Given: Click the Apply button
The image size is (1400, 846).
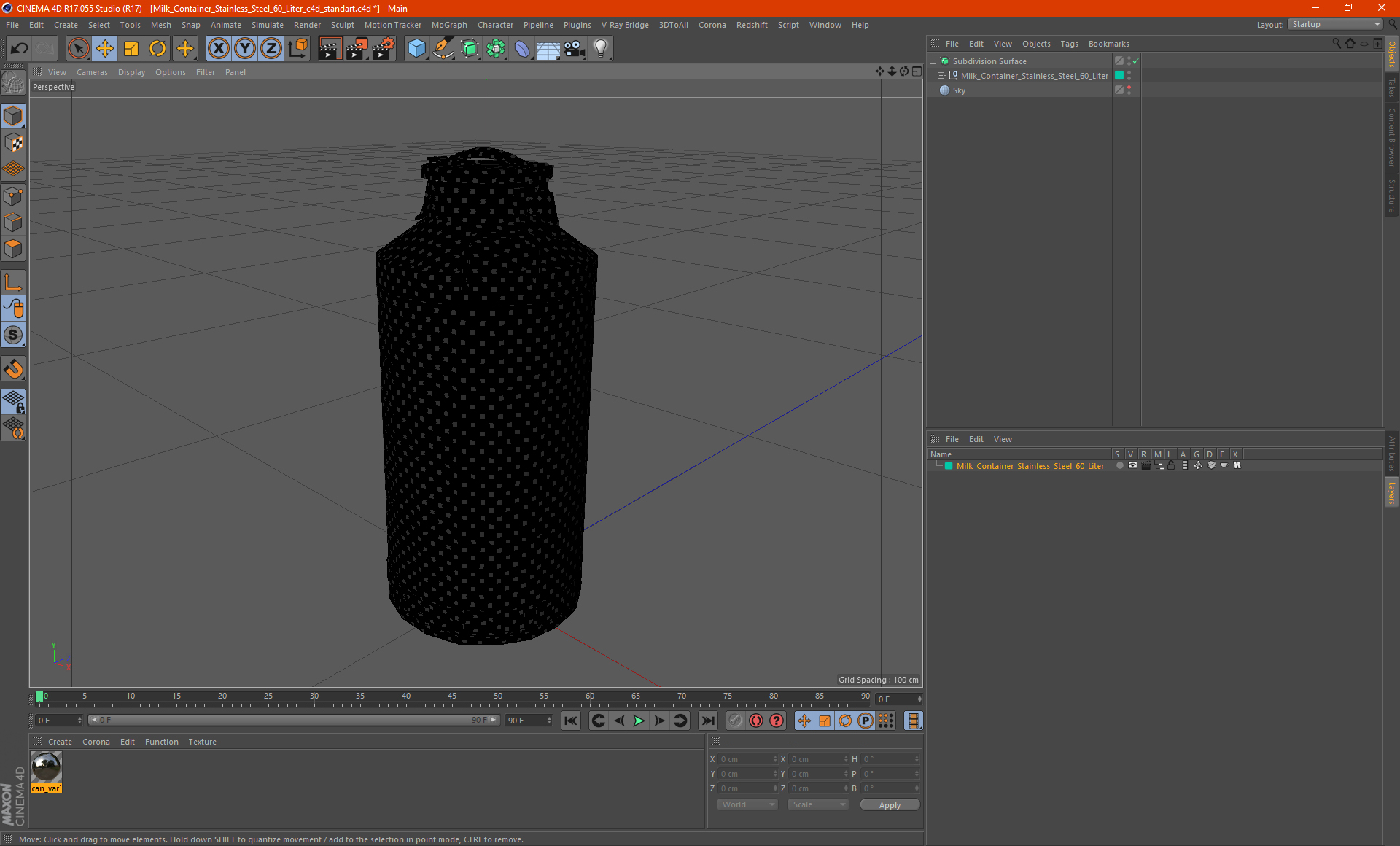Looking at the screenshot, I should 889,804.
